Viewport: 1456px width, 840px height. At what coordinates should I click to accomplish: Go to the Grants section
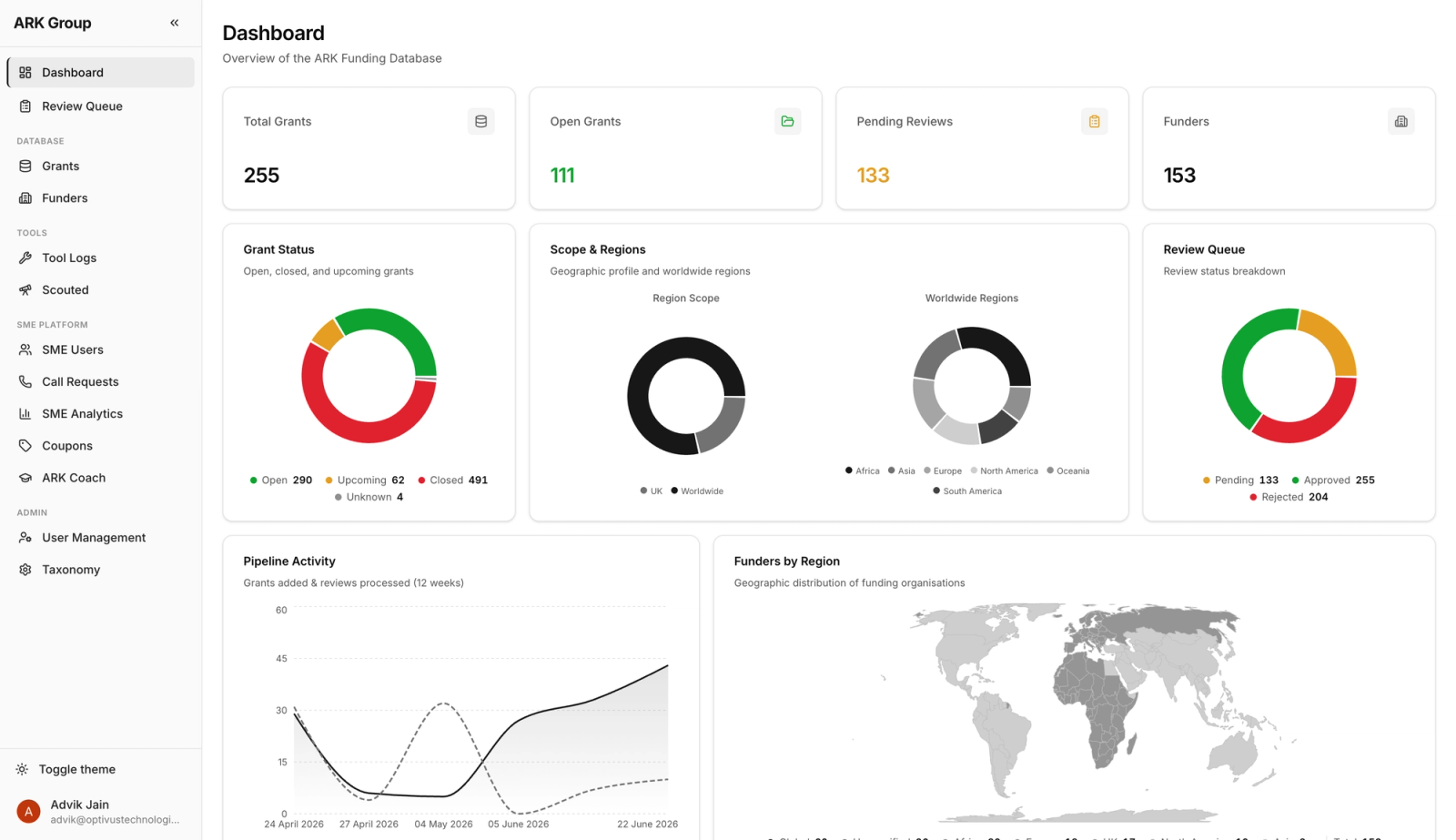(x=100, y=167)
